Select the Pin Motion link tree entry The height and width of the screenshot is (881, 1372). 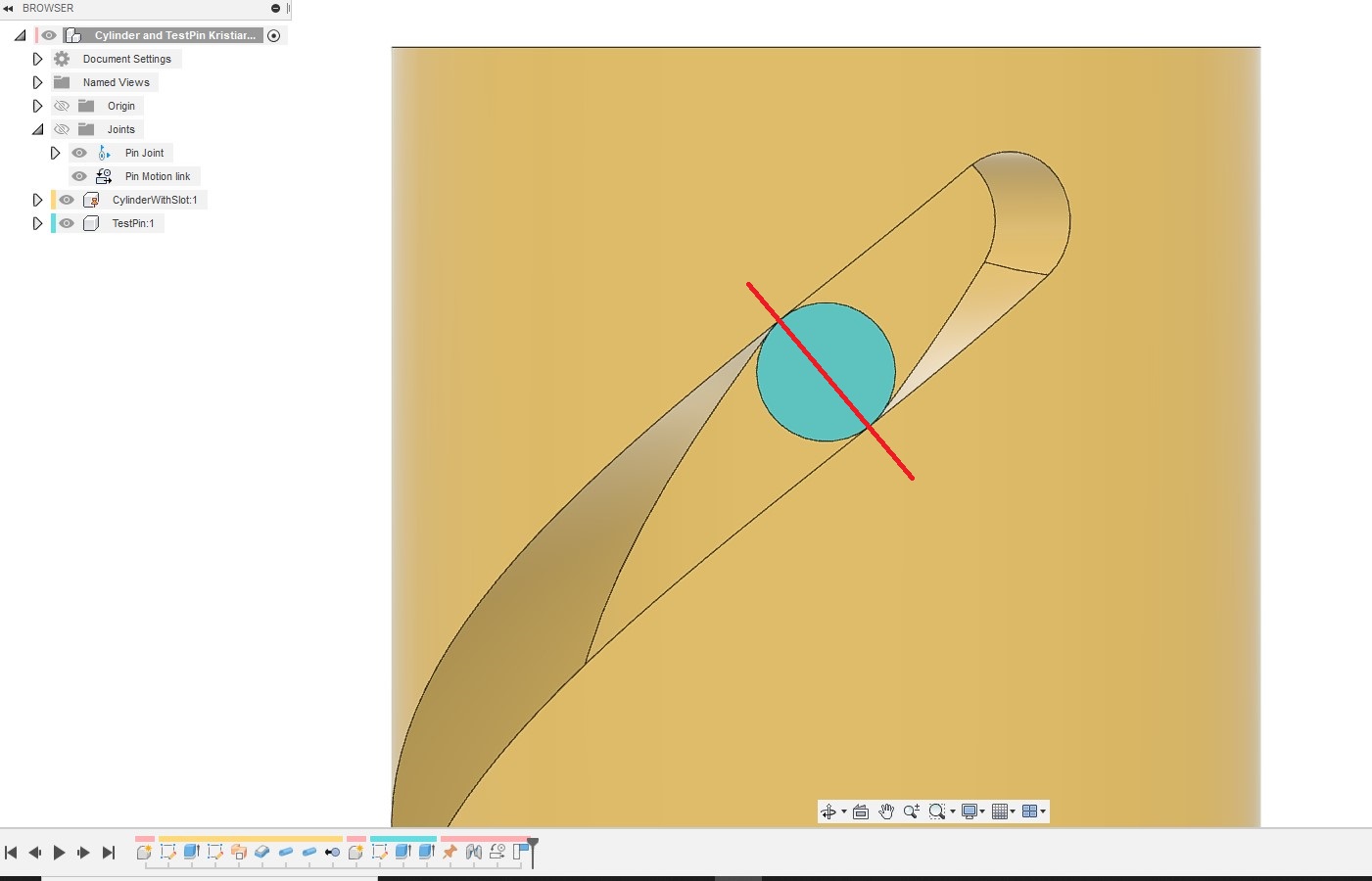point(158,176)
